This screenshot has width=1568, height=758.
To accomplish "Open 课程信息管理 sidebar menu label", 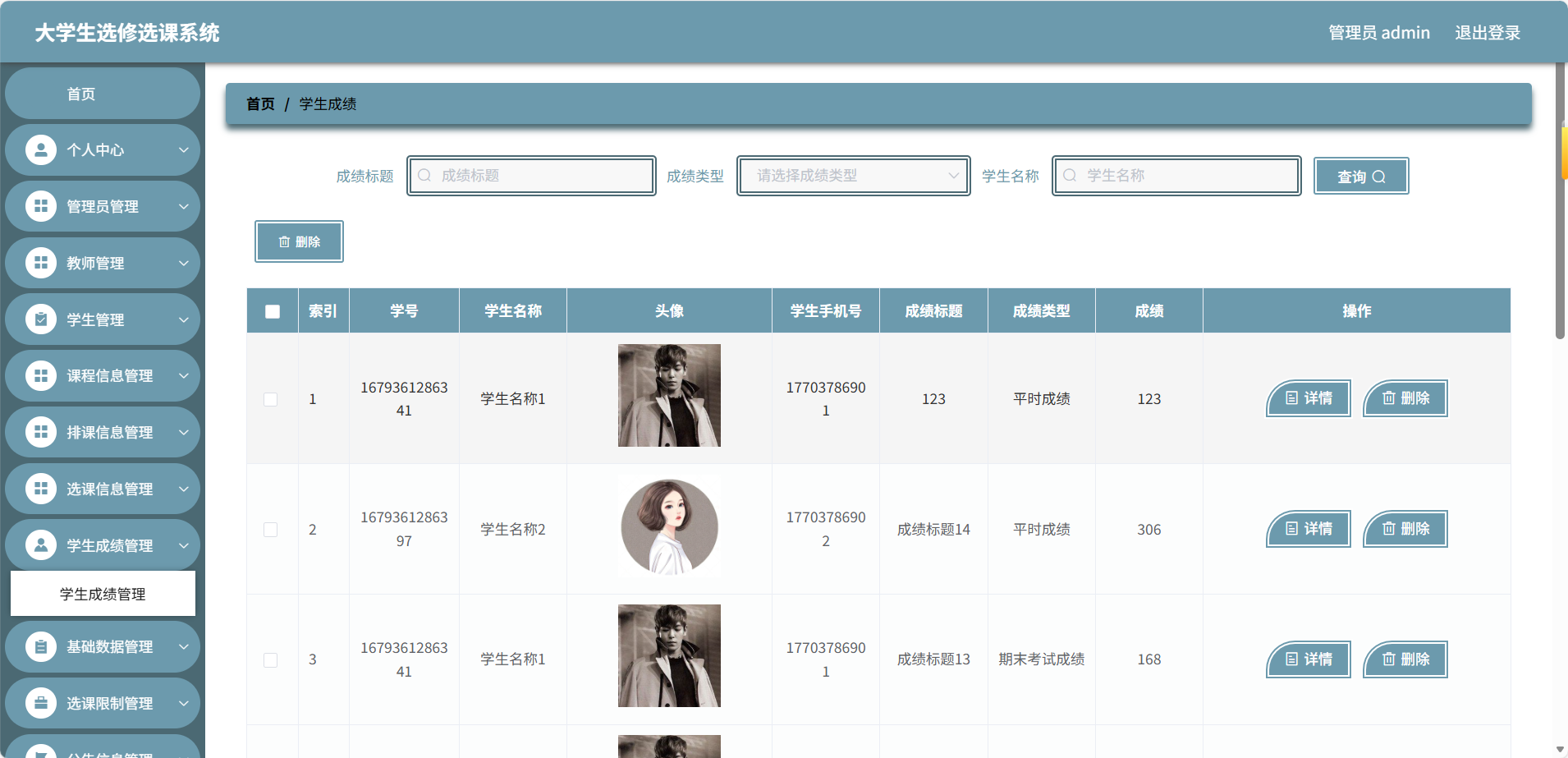I will click(110, 375).
